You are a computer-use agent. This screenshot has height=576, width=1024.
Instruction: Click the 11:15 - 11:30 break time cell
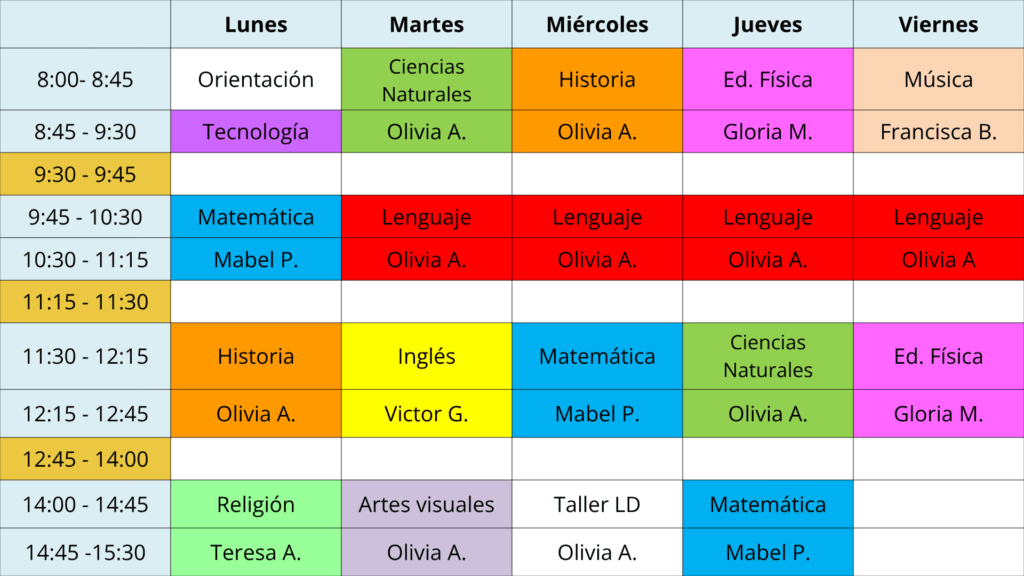pos(85,301)
